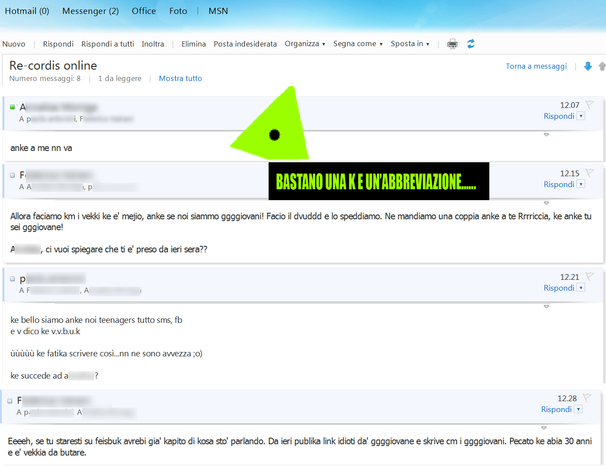Open the Organizza dropdown menu
Viewport: 606px width, 466px height.
point(305,44)
